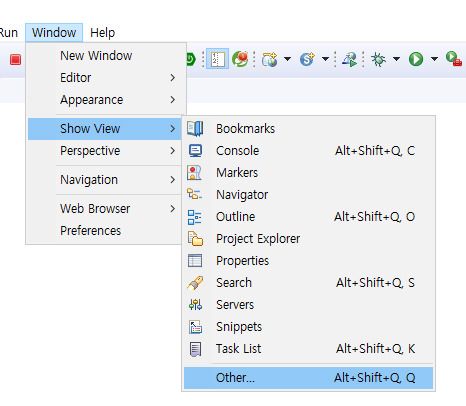
Task: Open dropdown beside new web project icon
Action: coord(287,59)
